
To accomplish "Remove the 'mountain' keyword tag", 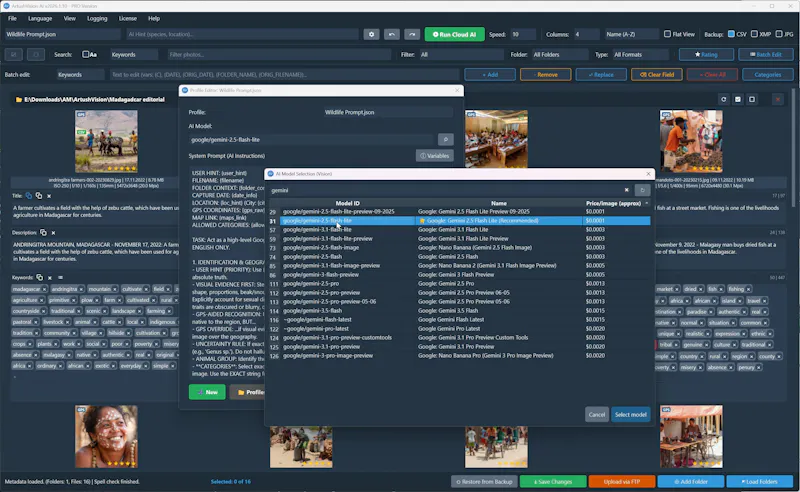I will 115,289.
